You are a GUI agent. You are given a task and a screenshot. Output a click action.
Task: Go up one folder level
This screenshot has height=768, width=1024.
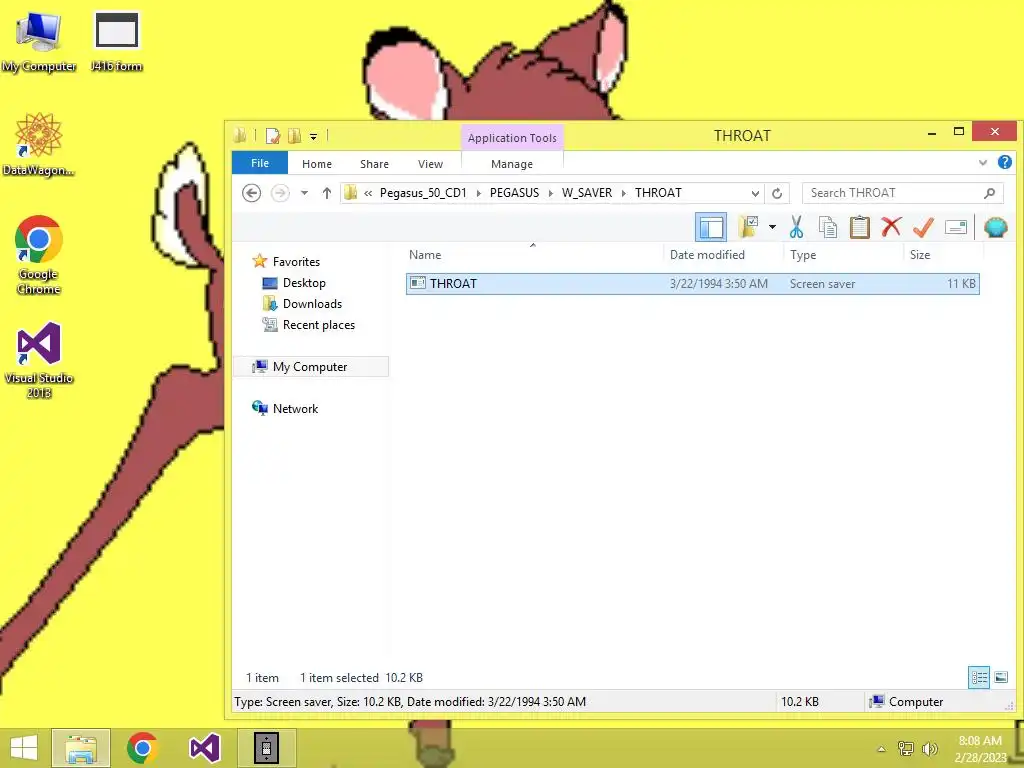coord(327,193)
